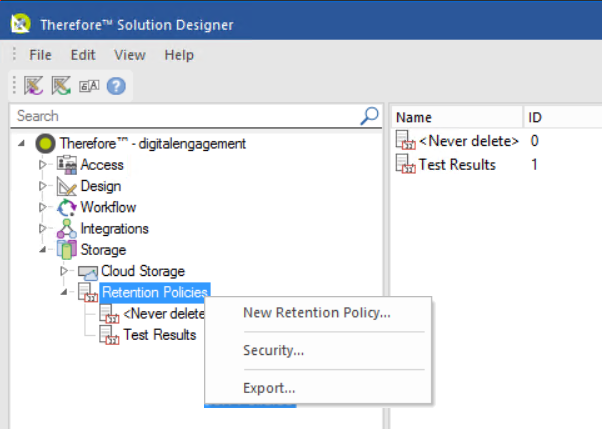The width and height of the screenshot is (602, 429).
Task: Click the green root server status icon
Action: point(45,144)
